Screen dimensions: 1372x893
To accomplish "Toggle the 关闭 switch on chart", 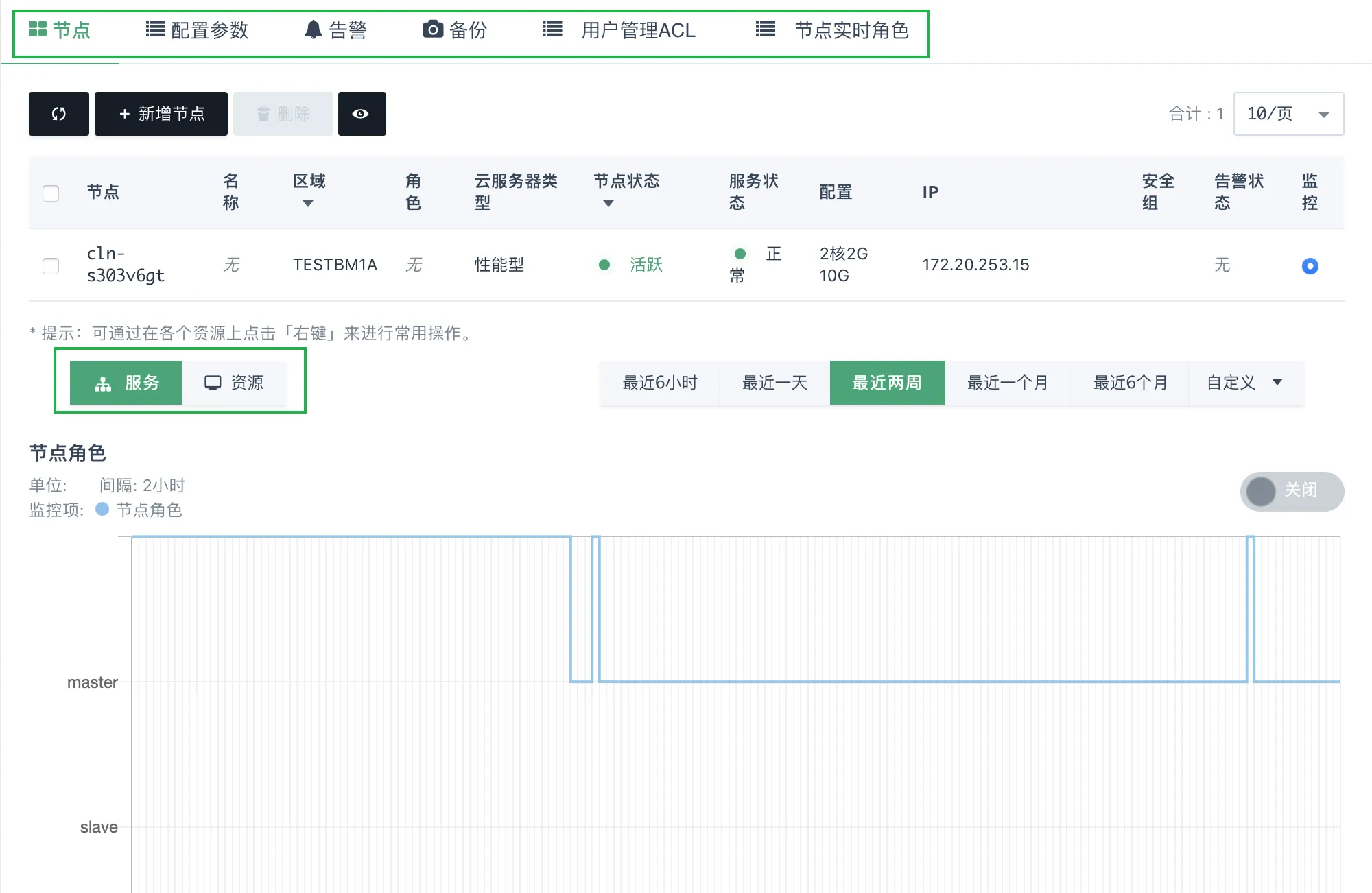I will pos(1291,491).
